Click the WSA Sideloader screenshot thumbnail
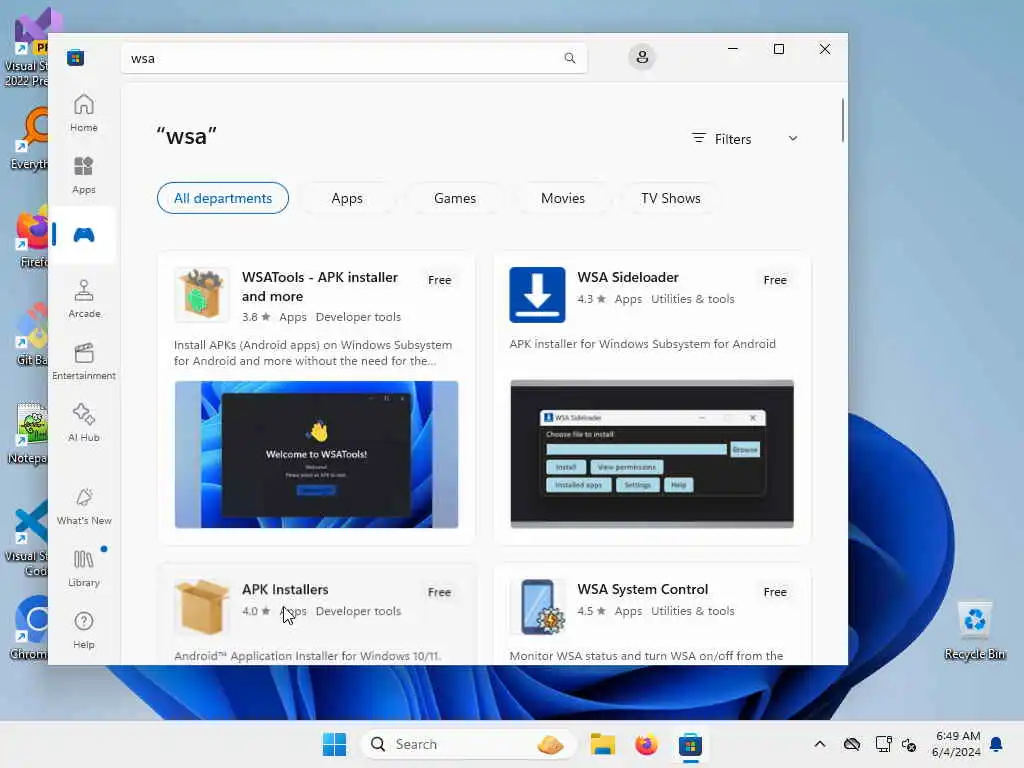The height and width of the screenshot is (768, 1024). coord(652,454)
